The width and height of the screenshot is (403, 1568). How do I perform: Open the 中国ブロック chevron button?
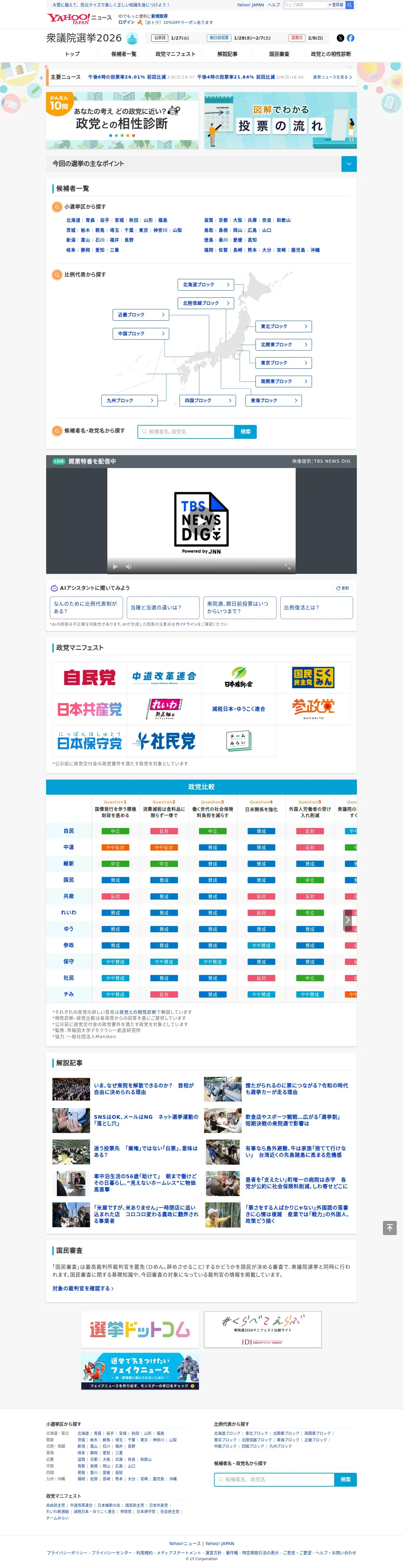140,334
